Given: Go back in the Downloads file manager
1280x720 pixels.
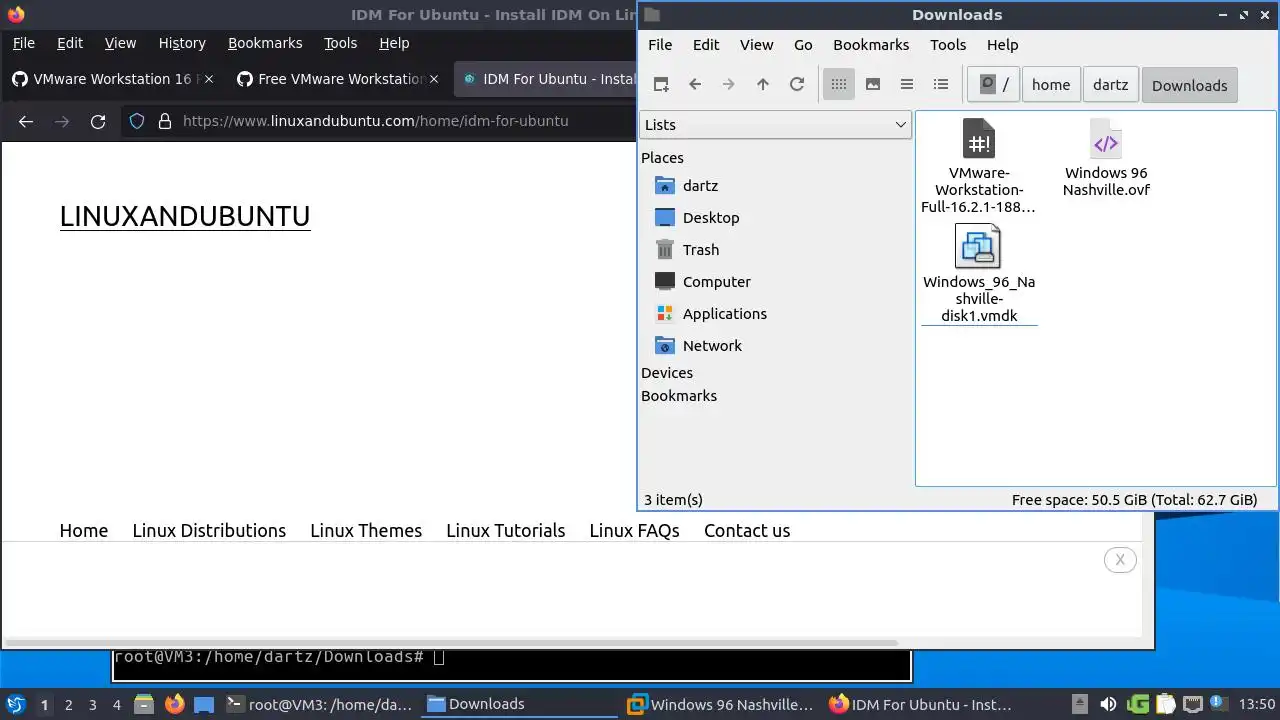Looking at the screenshot, I should tap(695, 85).
